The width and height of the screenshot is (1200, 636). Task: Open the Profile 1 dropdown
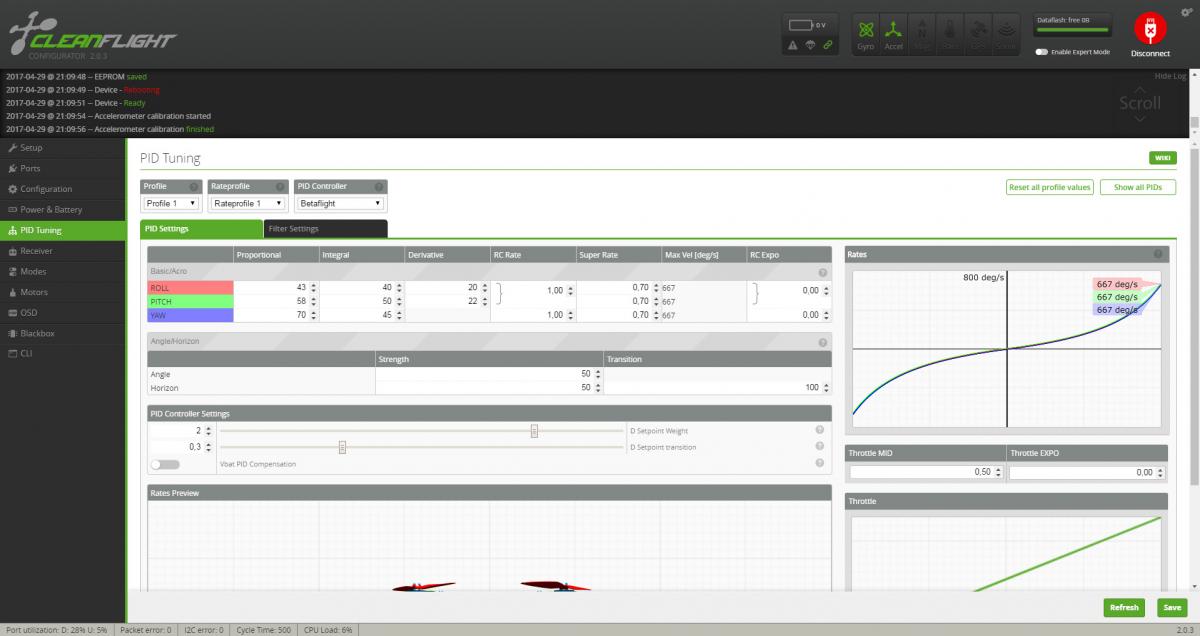point(172,204)
